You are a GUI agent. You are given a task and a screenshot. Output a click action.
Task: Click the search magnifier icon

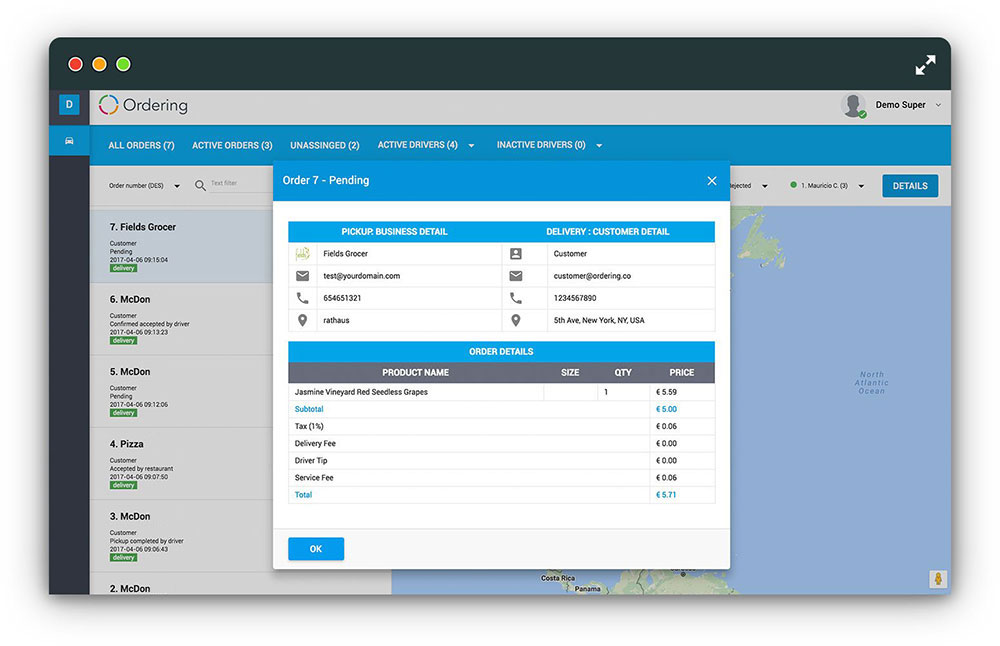[x=200, y=186]
